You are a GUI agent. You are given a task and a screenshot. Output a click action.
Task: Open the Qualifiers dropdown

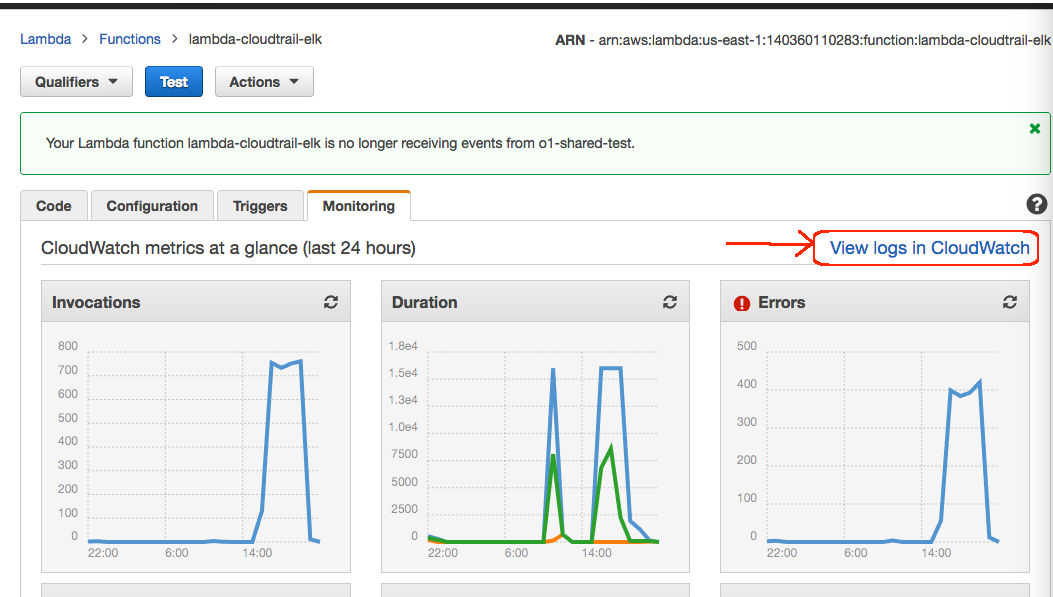(76, 82)
